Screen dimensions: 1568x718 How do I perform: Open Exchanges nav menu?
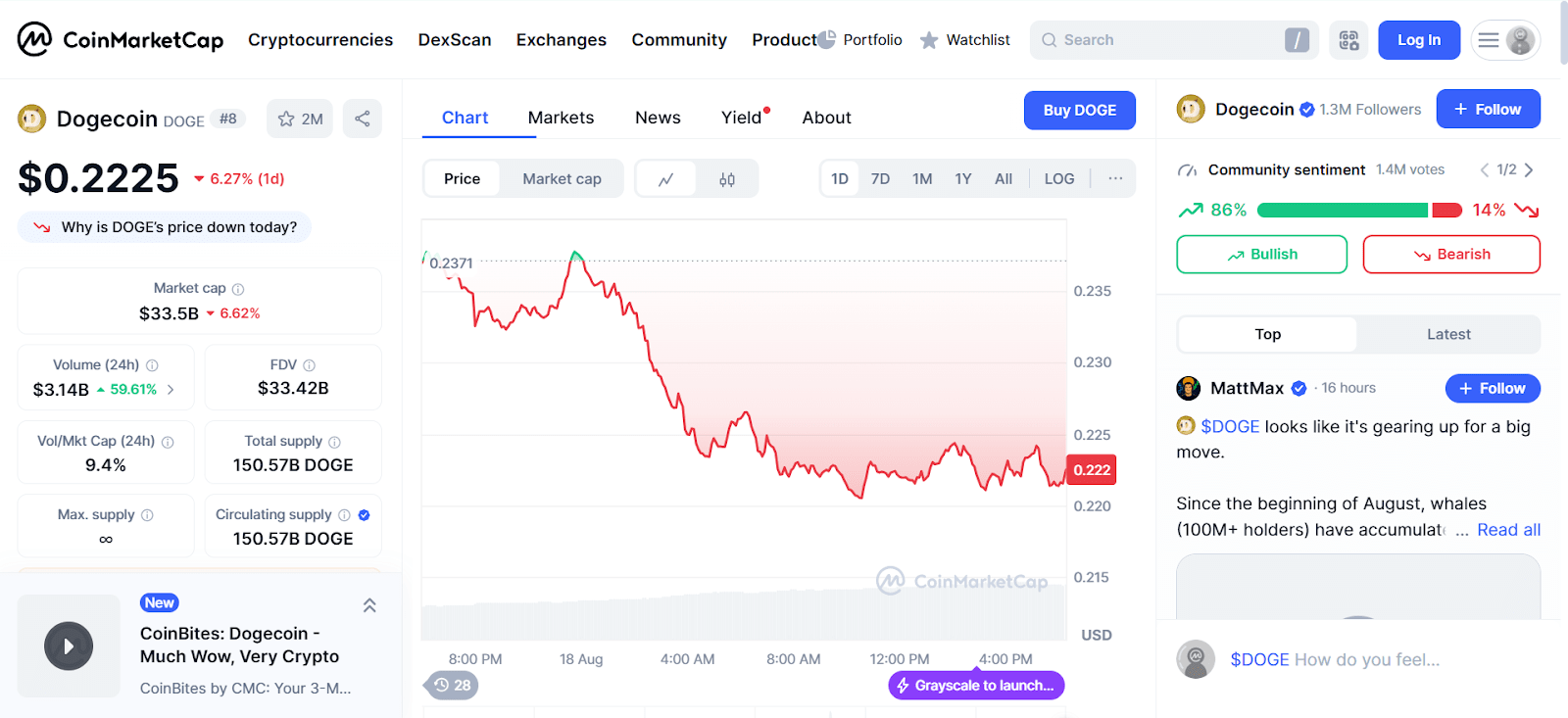(562, 40)
